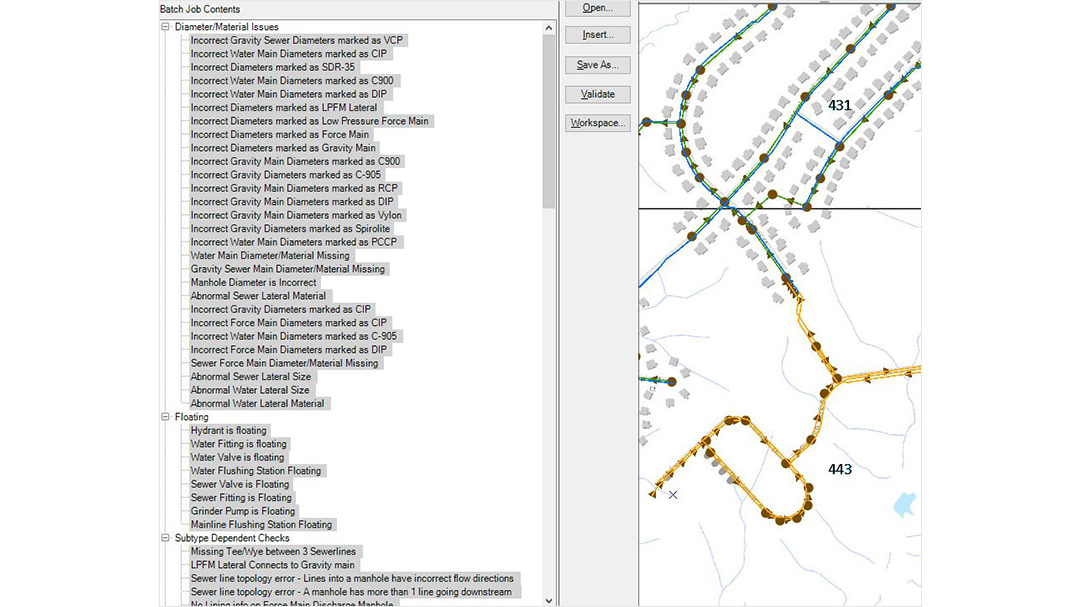Select Abnormal Water Lateral Size
1080x607 pixels.
[x=250, y=390]
